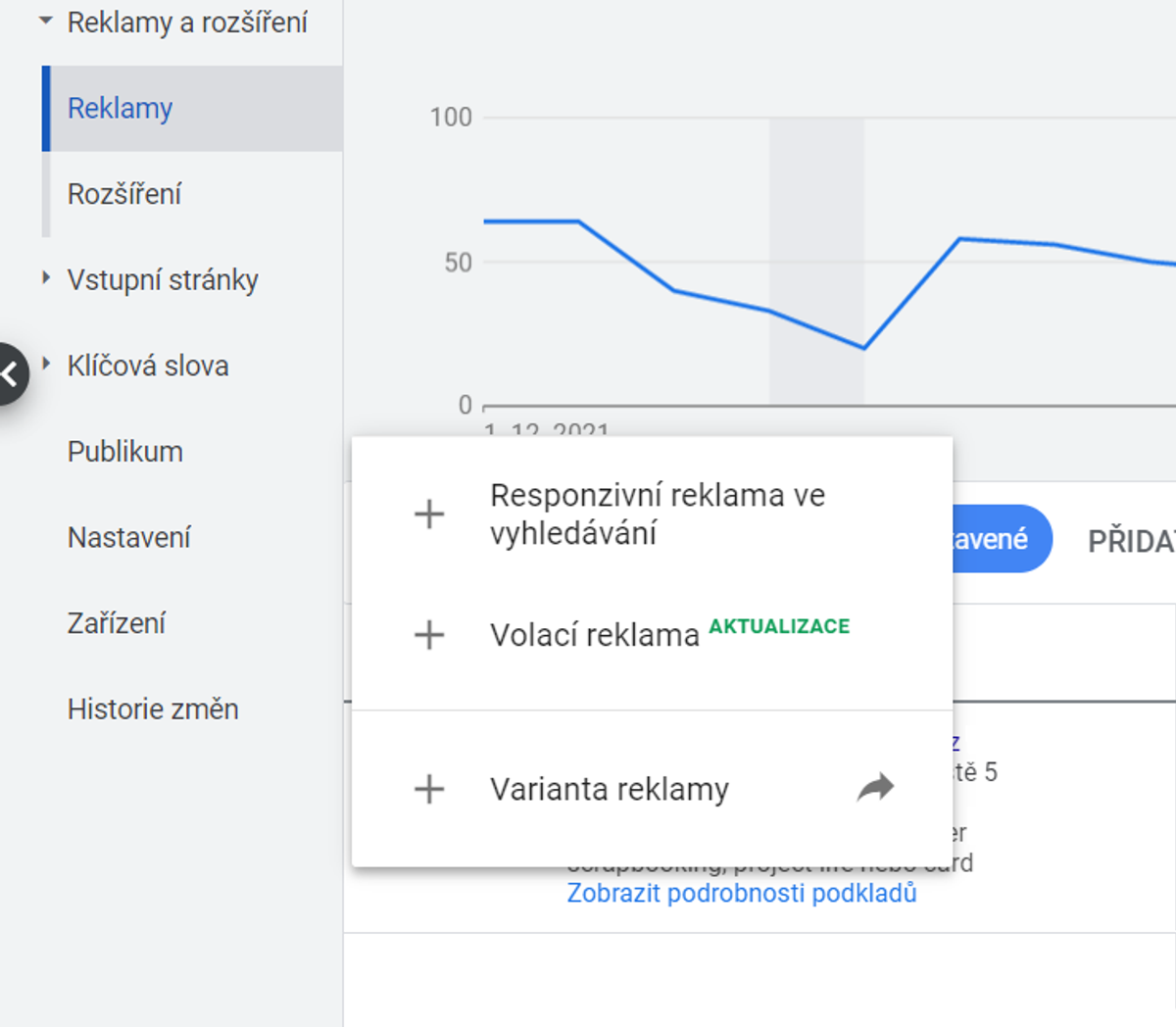
Task: Click the AKTUALIZACE badge label
Action: 779,626
